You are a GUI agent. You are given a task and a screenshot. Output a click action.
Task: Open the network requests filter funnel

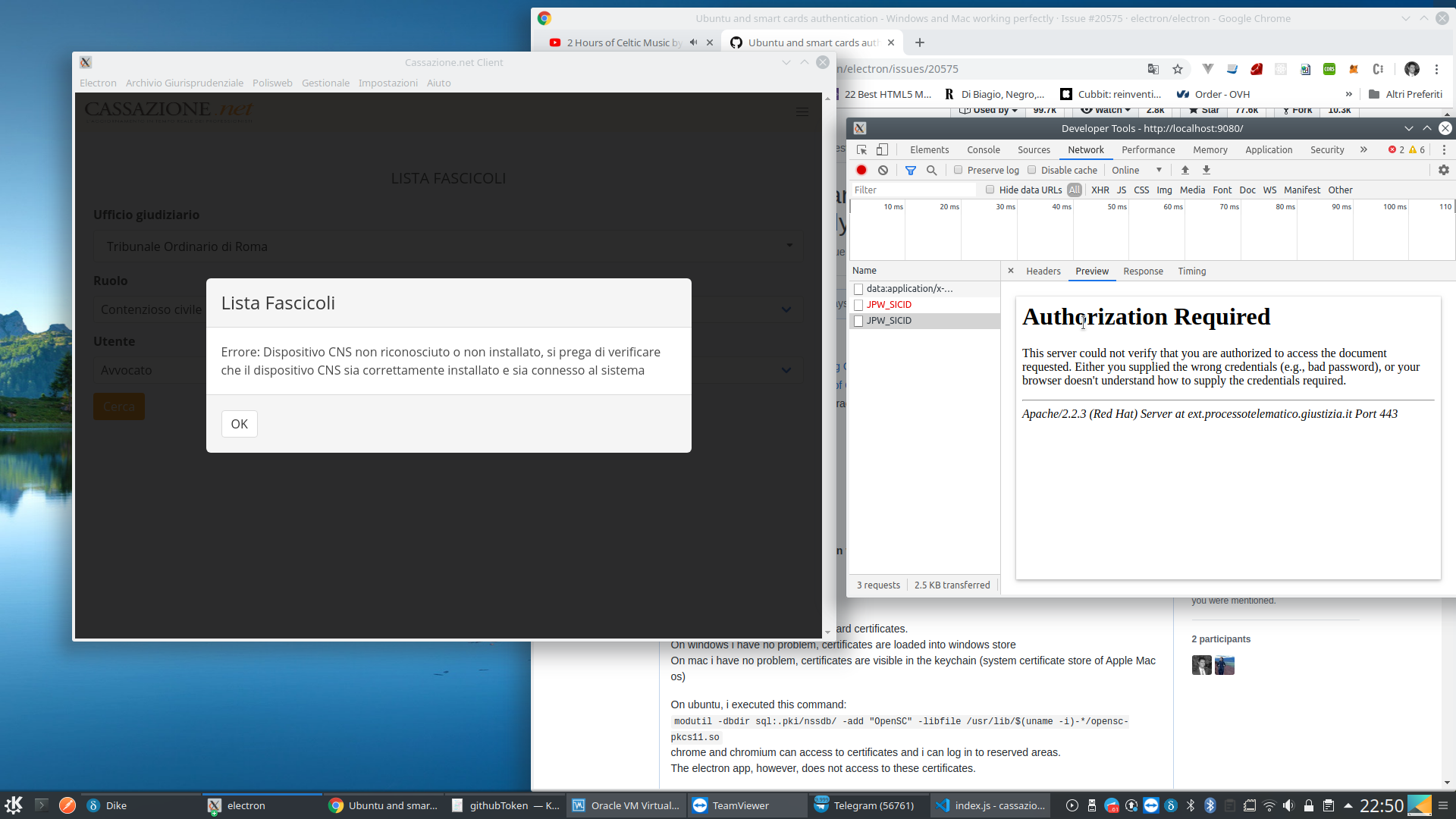(911, 170)
